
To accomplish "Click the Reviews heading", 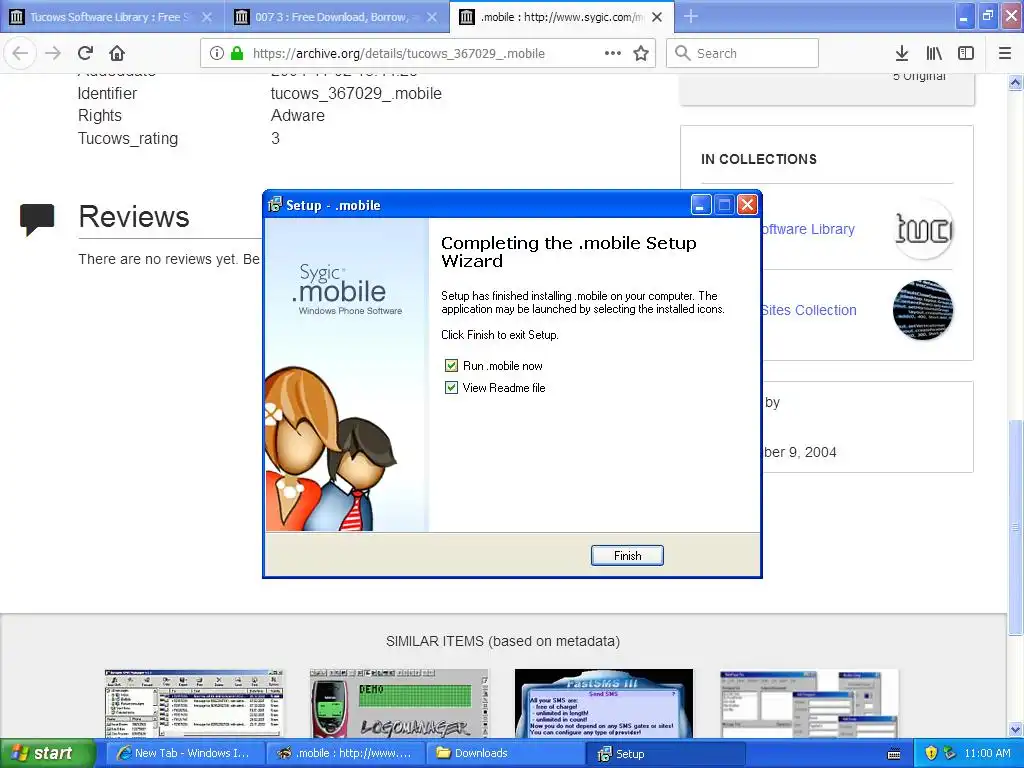I will pos(134,217).
